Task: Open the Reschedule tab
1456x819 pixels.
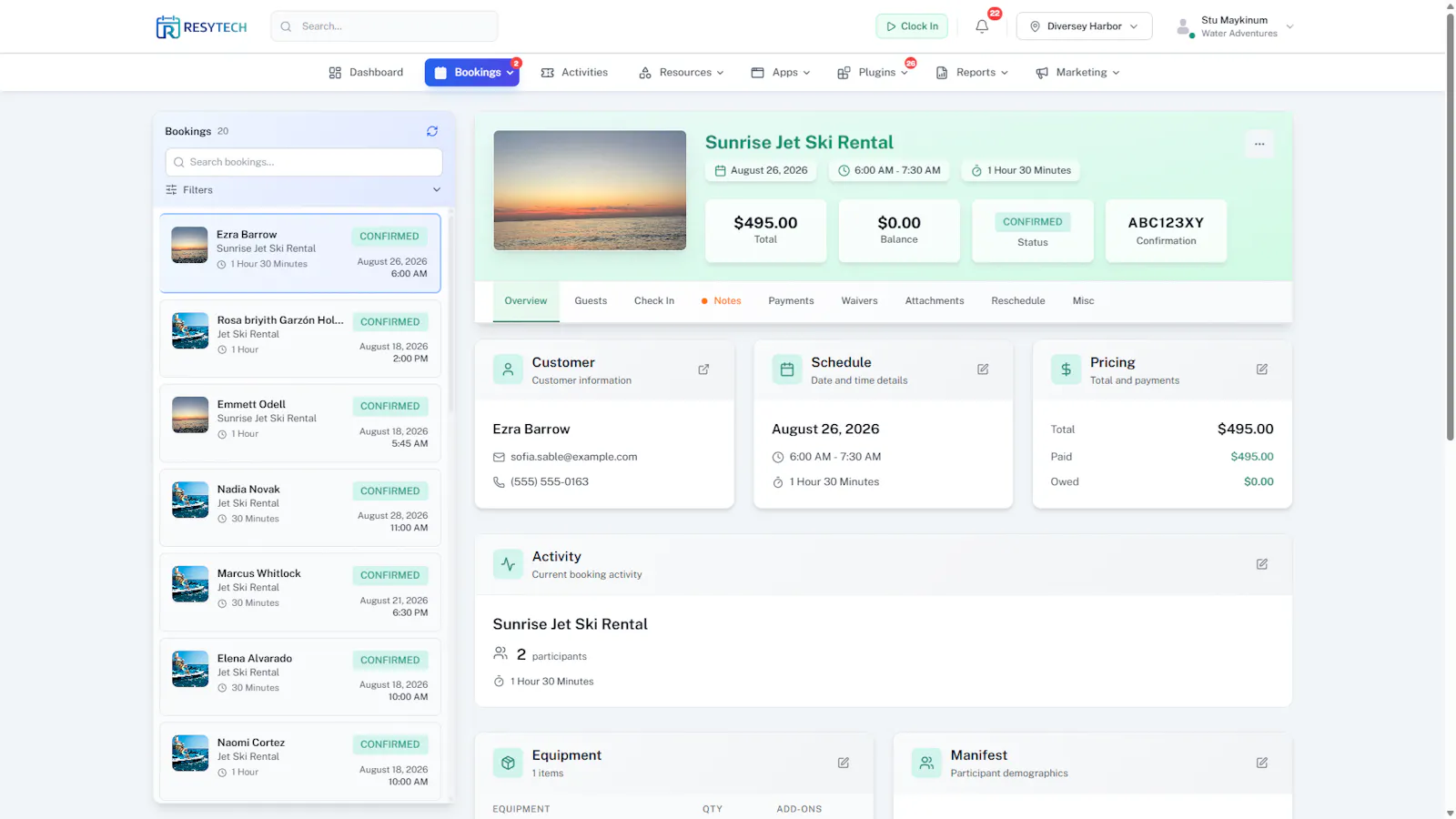Action: point(1017,301)
